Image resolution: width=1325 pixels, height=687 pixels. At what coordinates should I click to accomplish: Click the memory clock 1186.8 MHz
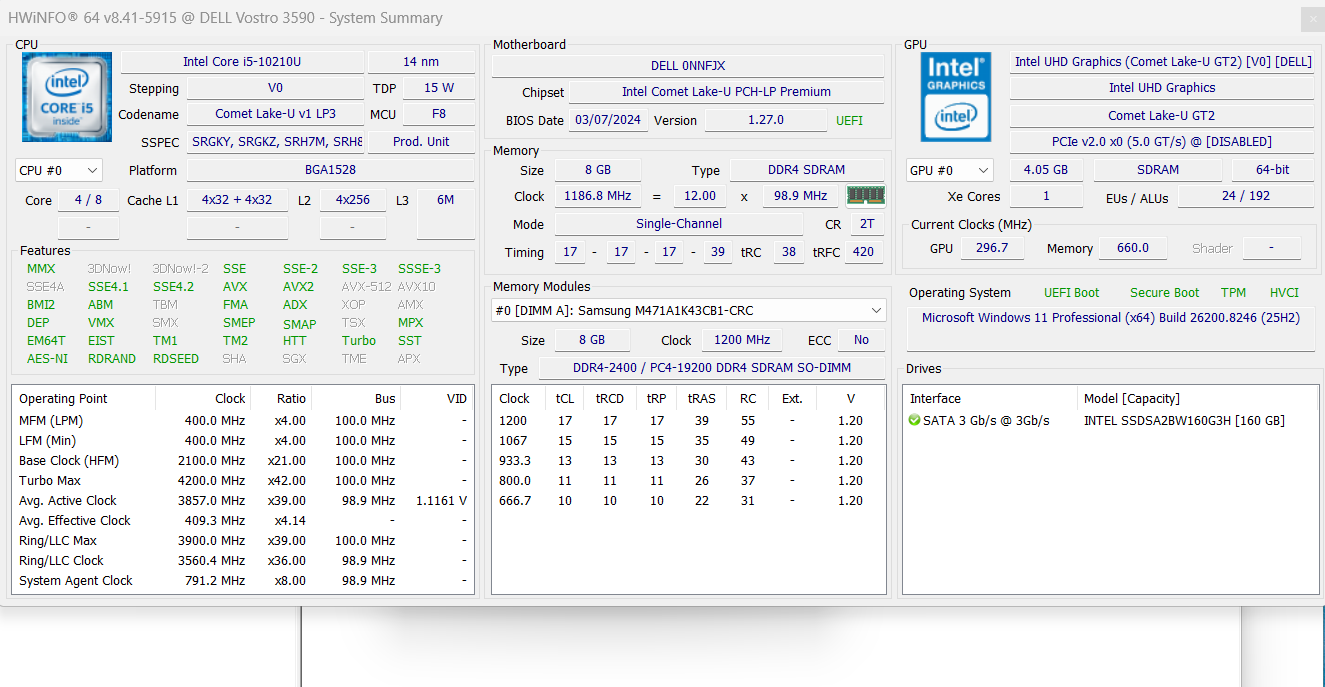click(598, 196)
